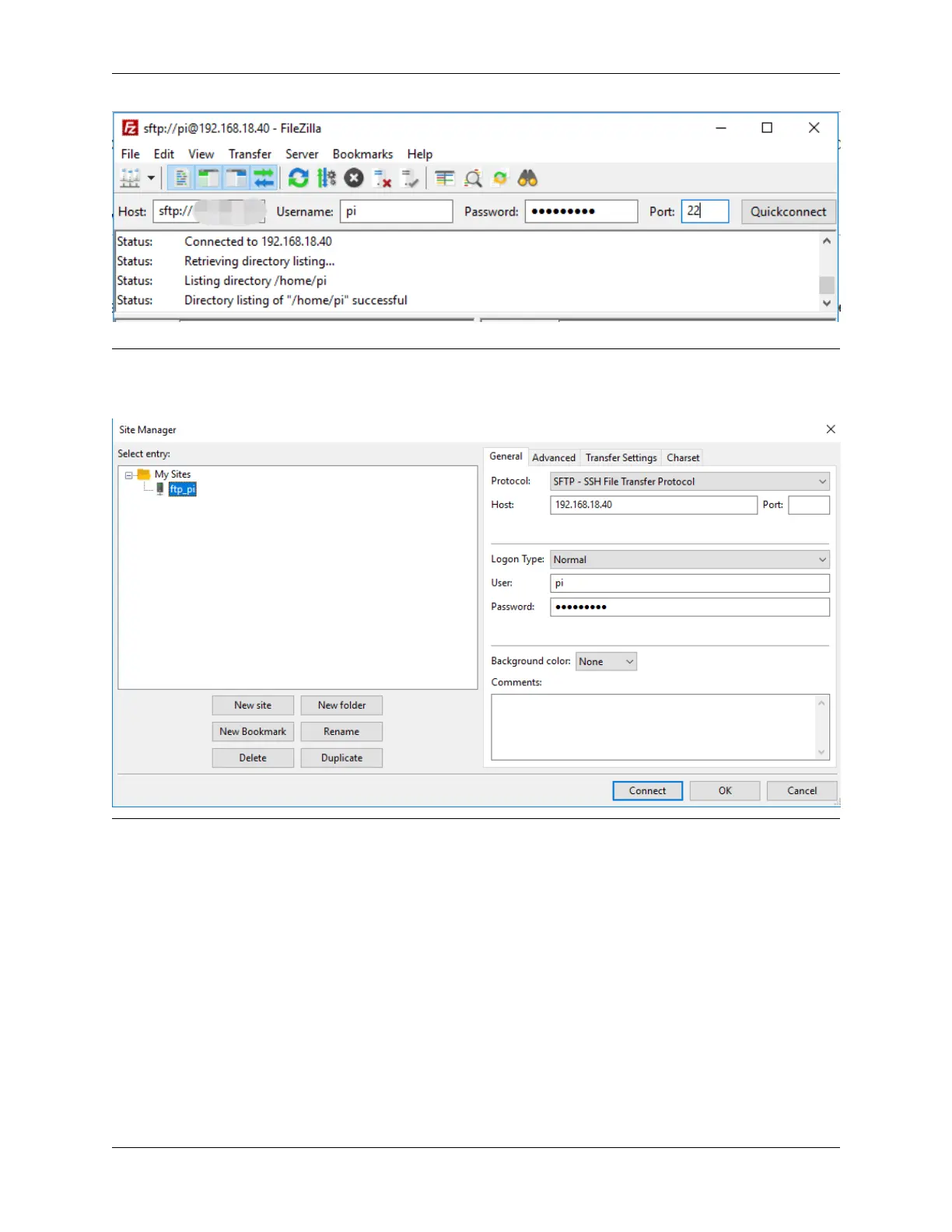Open the Edit menu
The width and height of the screenshot is (952, 1232).
pos(164,154)
